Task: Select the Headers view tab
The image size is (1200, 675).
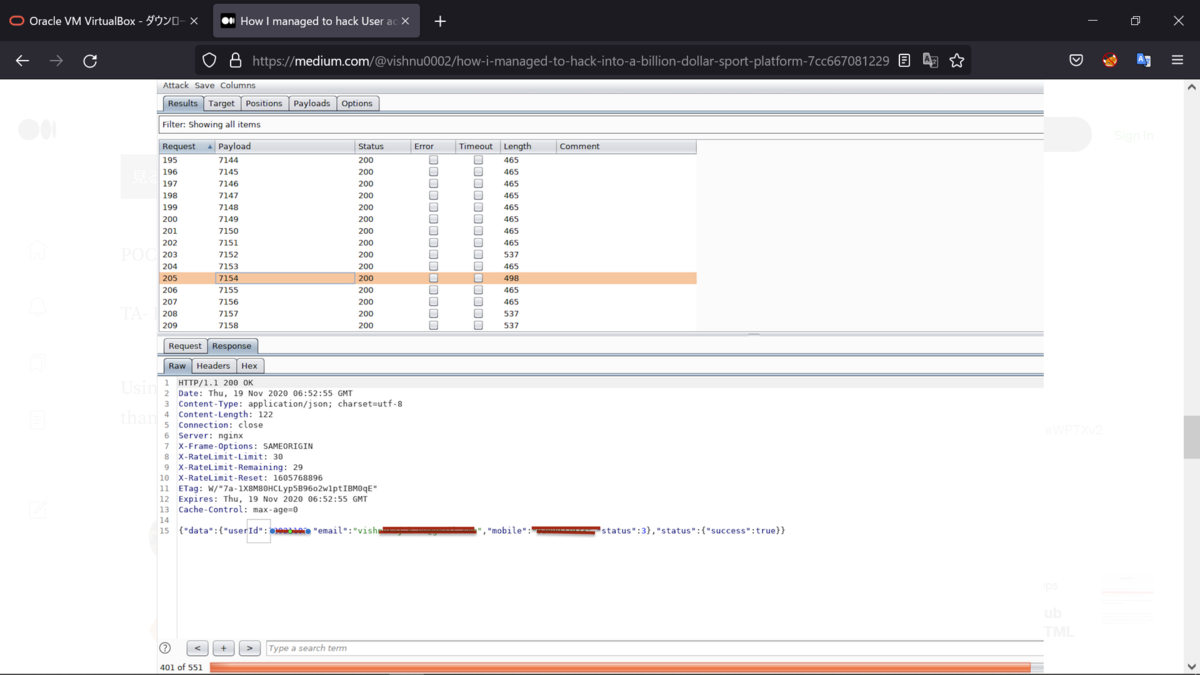Action: 213,366
